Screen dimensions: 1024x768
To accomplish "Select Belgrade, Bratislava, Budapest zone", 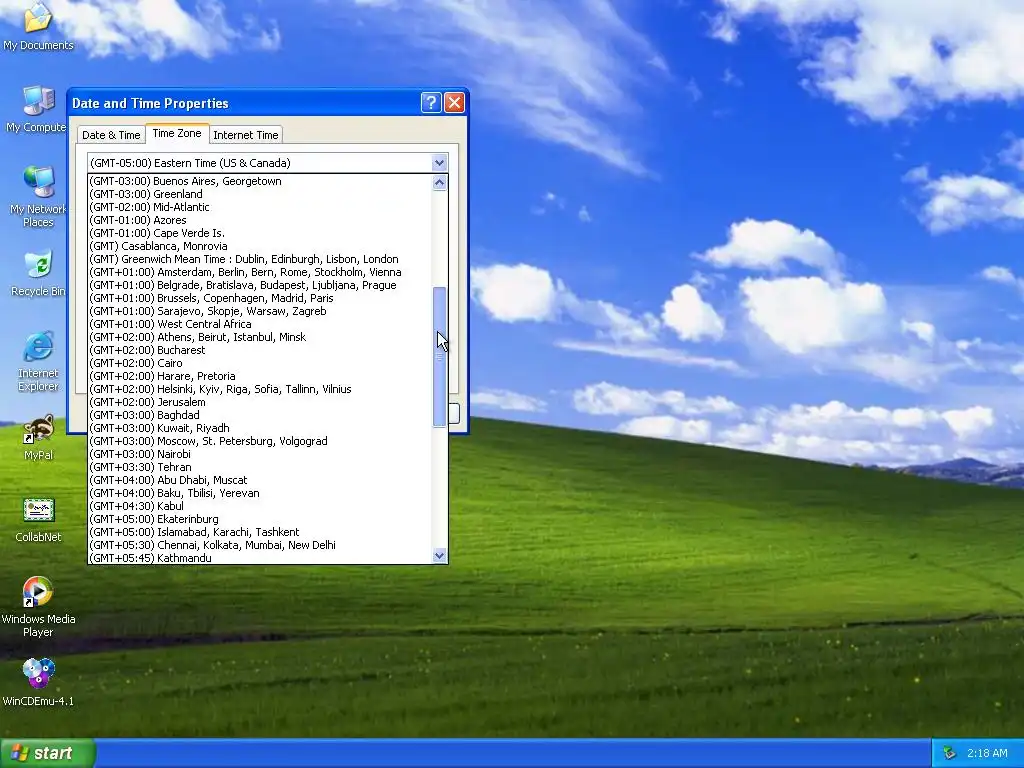I will pos(260,285).
